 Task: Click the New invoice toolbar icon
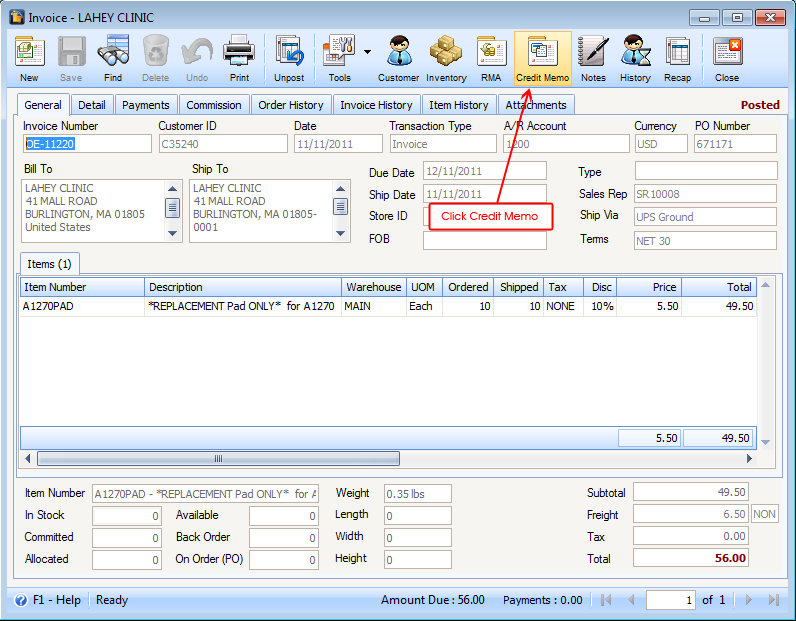(29, 52)
